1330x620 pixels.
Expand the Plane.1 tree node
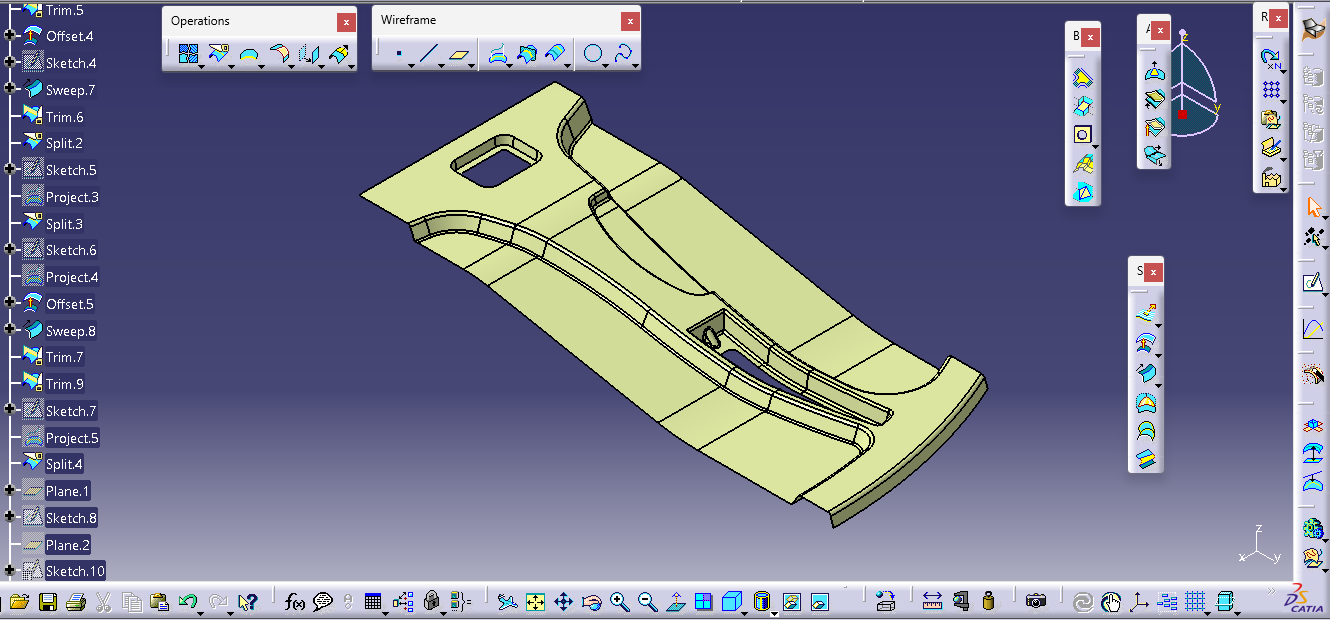click(x=10, y=491)
